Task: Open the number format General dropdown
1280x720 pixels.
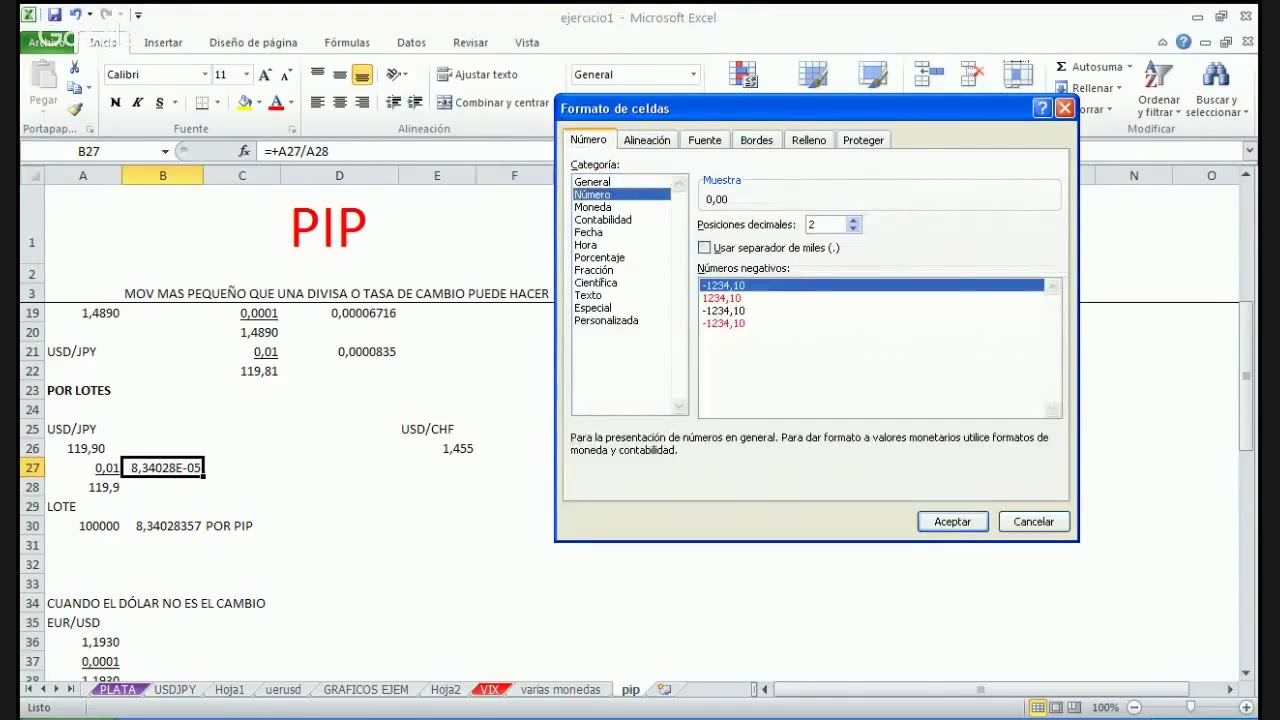Action: coord(693,75)
